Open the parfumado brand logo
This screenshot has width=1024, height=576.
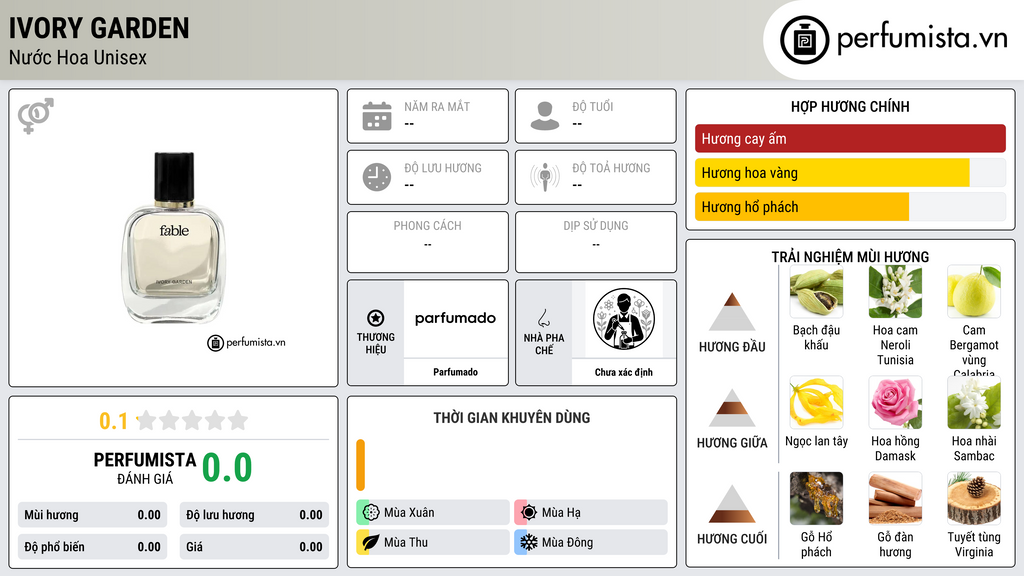(455, 319)
